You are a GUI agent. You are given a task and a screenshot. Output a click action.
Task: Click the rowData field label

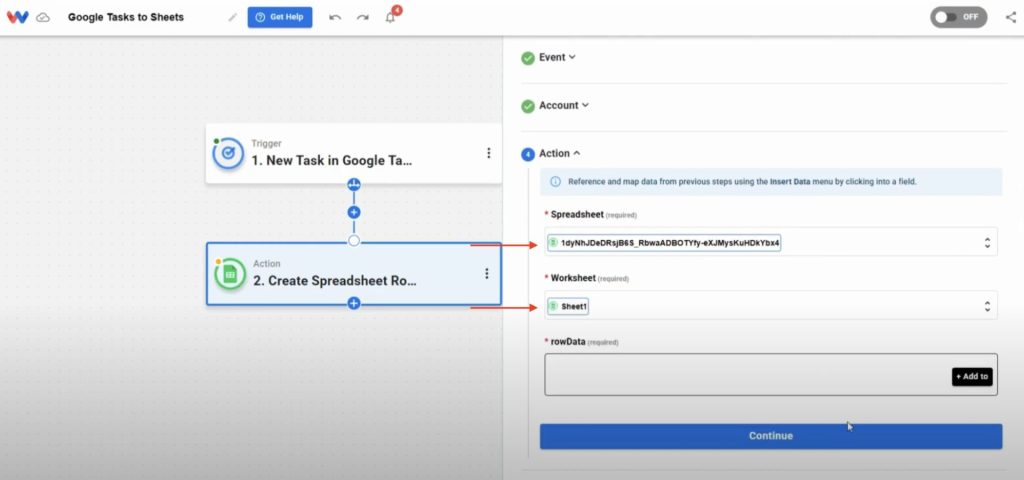tap(568, 342)
